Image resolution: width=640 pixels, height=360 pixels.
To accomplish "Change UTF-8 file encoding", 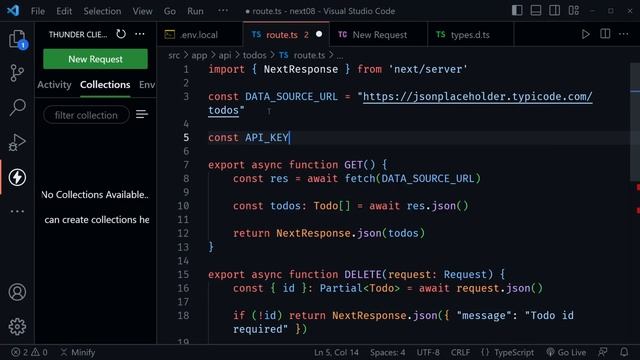I will pyautogui.click(x=428, y=352).
